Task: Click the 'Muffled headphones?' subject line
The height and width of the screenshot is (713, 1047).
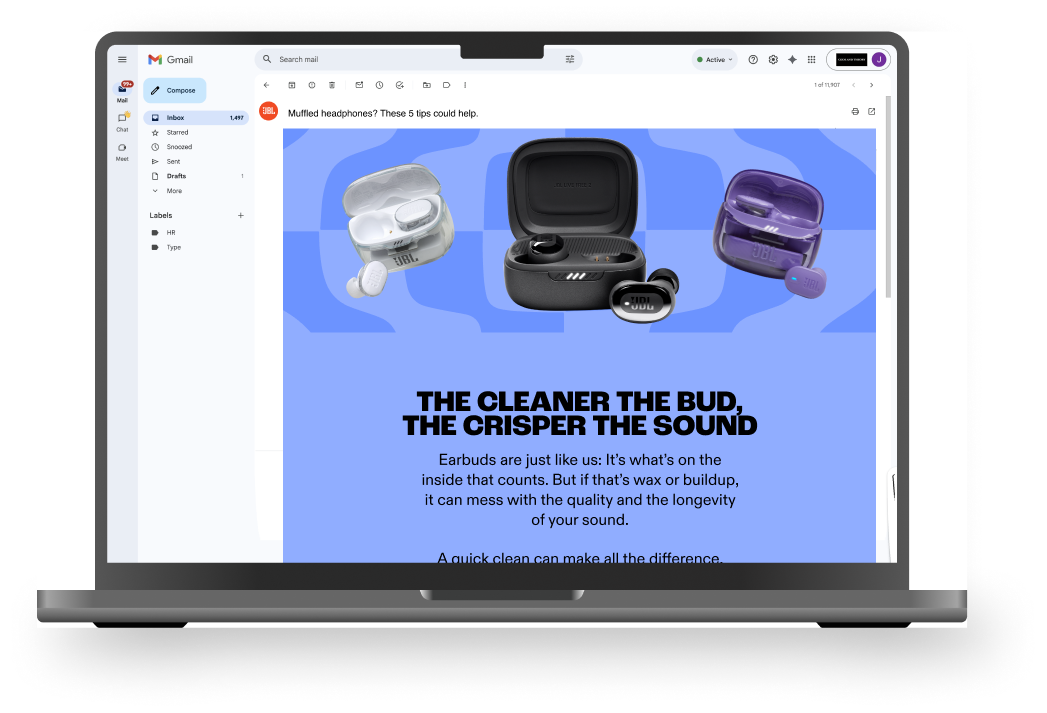Action: [383, 113]
